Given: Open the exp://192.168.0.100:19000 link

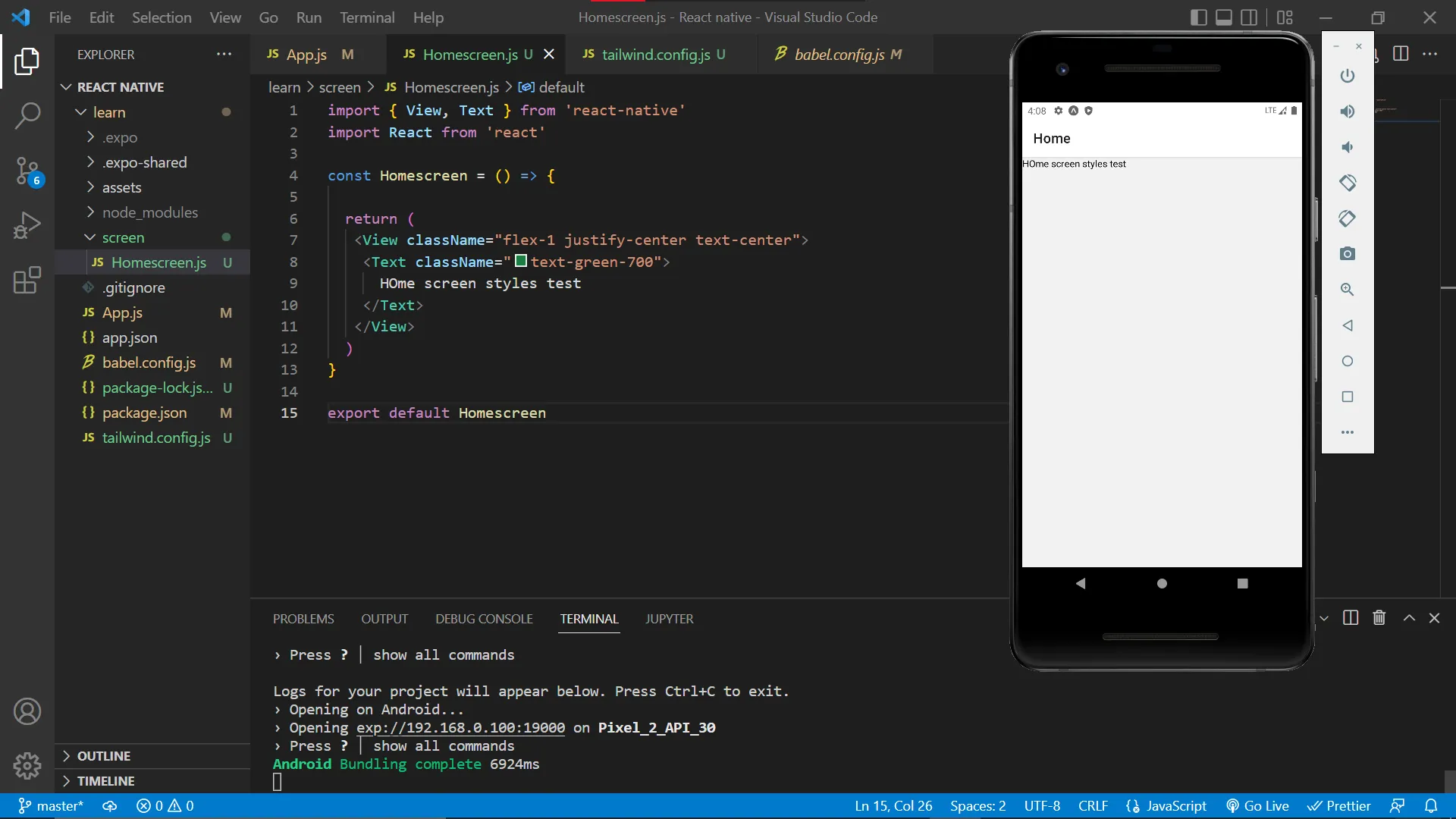Looking at the screenshot, I should 460,728.
